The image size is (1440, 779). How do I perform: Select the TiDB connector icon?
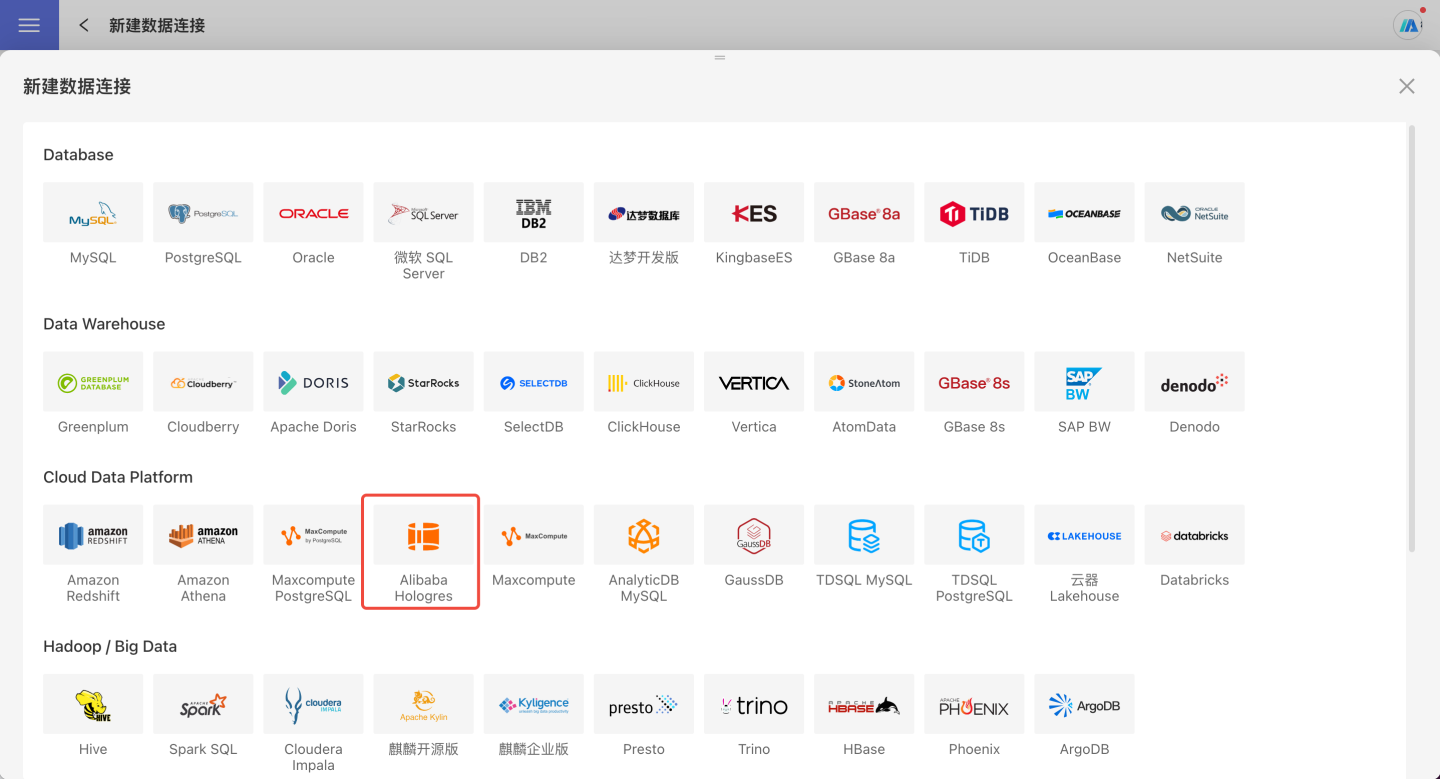point(974,213)
